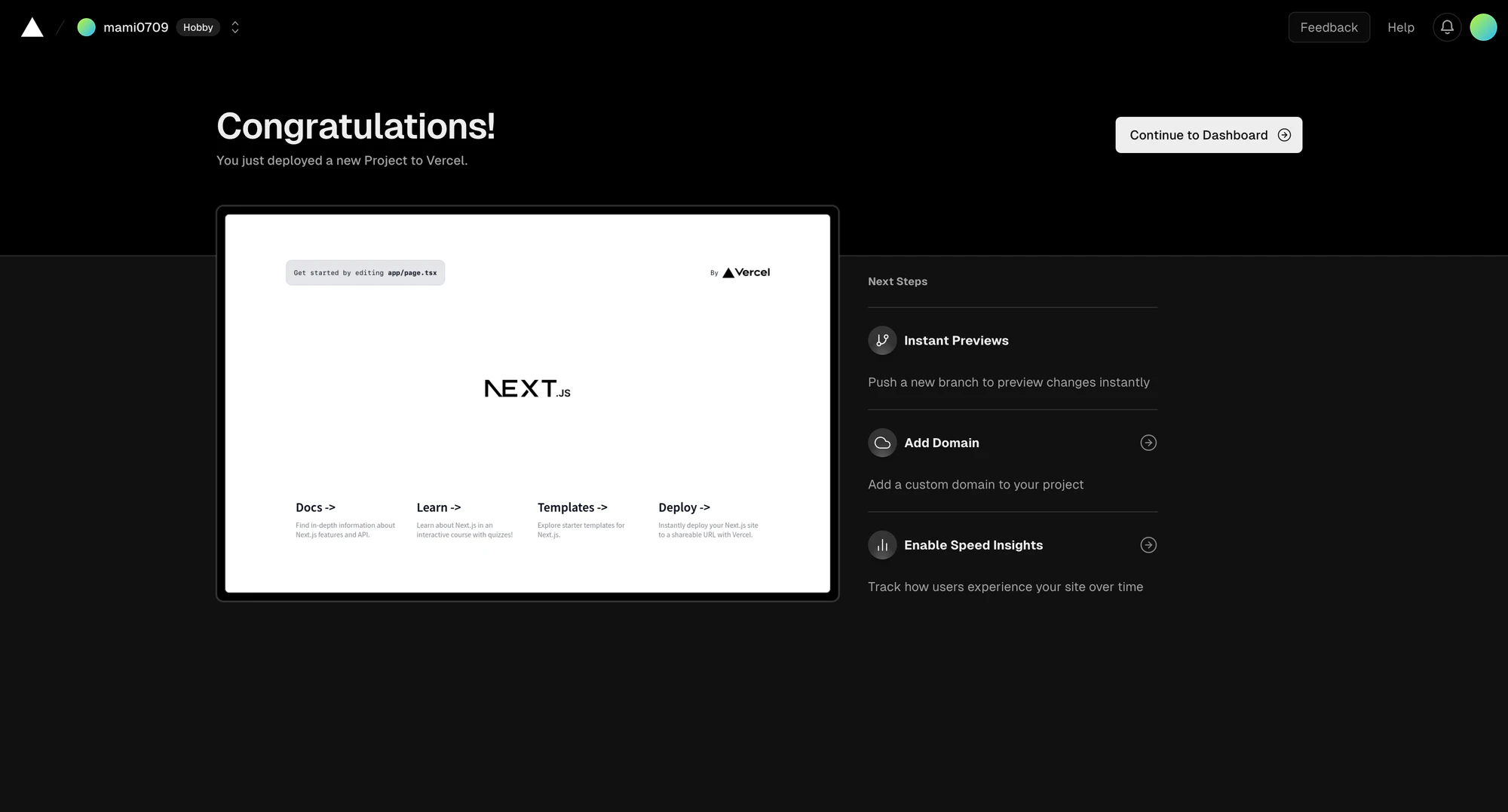Screen dimensions: 1508x812
Task: Open the Help menu
Action: click(x=1401, y=27)
